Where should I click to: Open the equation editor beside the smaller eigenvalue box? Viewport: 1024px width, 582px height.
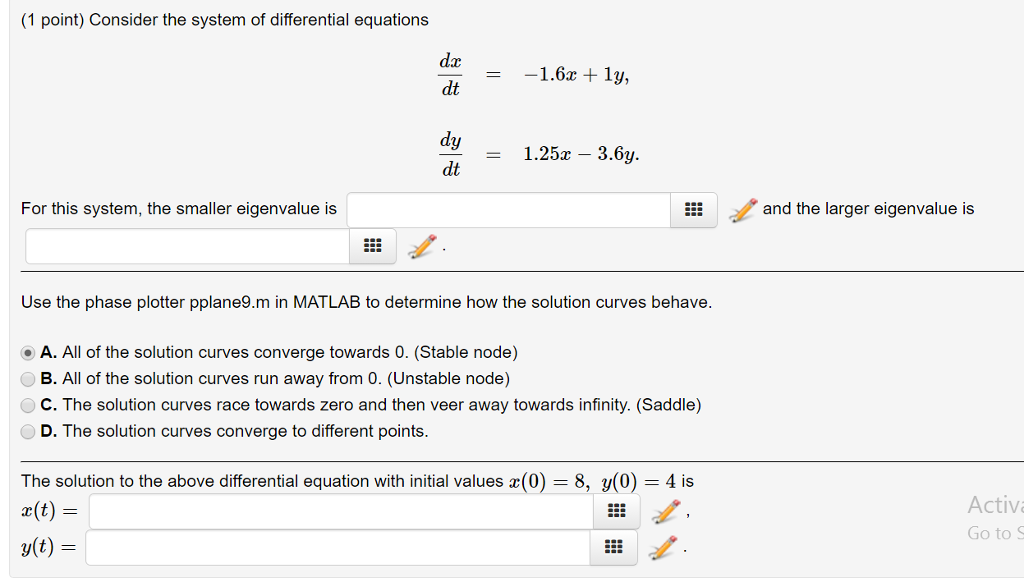[742, 209]
